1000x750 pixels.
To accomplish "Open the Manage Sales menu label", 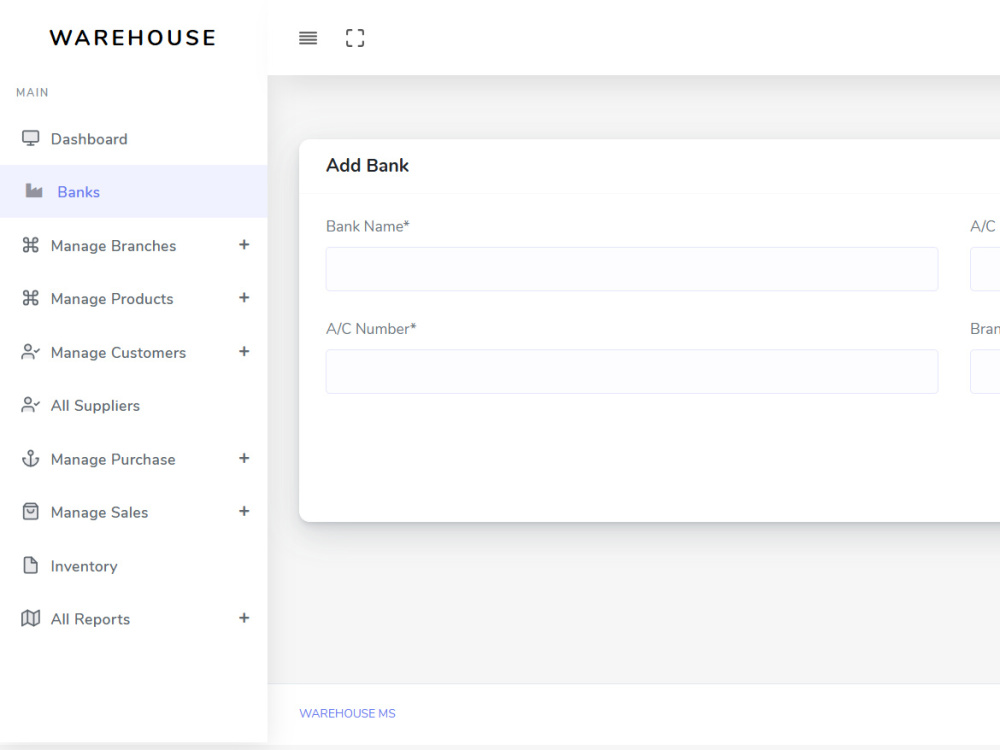I will 99,513.
